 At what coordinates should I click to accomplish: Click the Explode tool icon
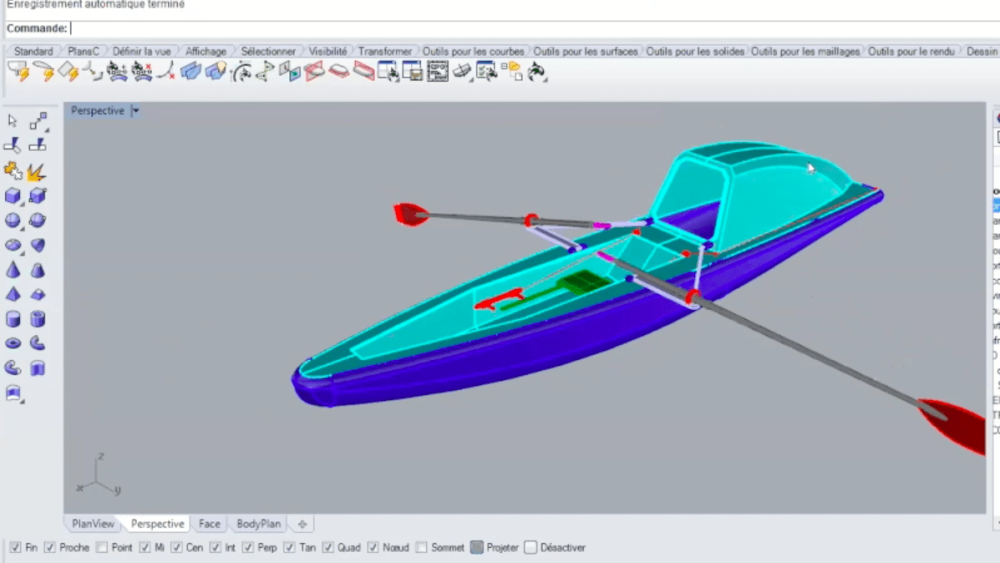click(37, 172)
